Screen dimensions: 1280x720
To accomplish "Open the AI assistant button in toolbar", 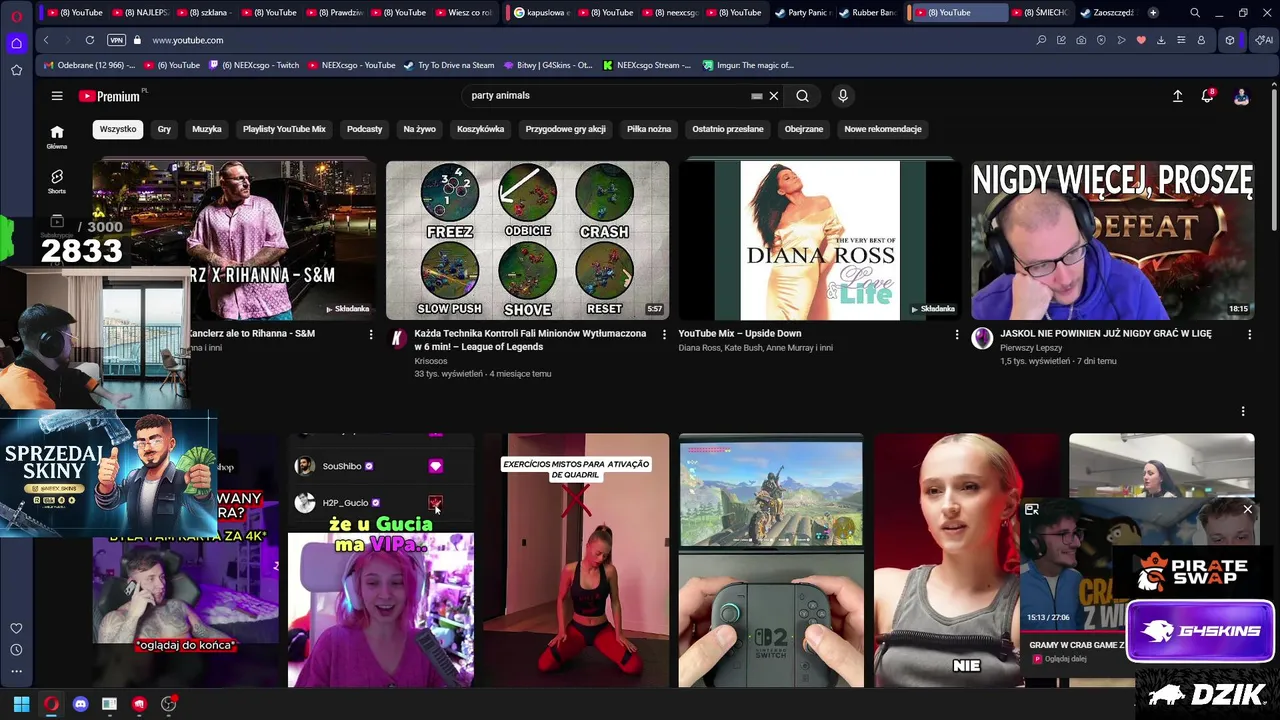I will [x=1264, y=40].
